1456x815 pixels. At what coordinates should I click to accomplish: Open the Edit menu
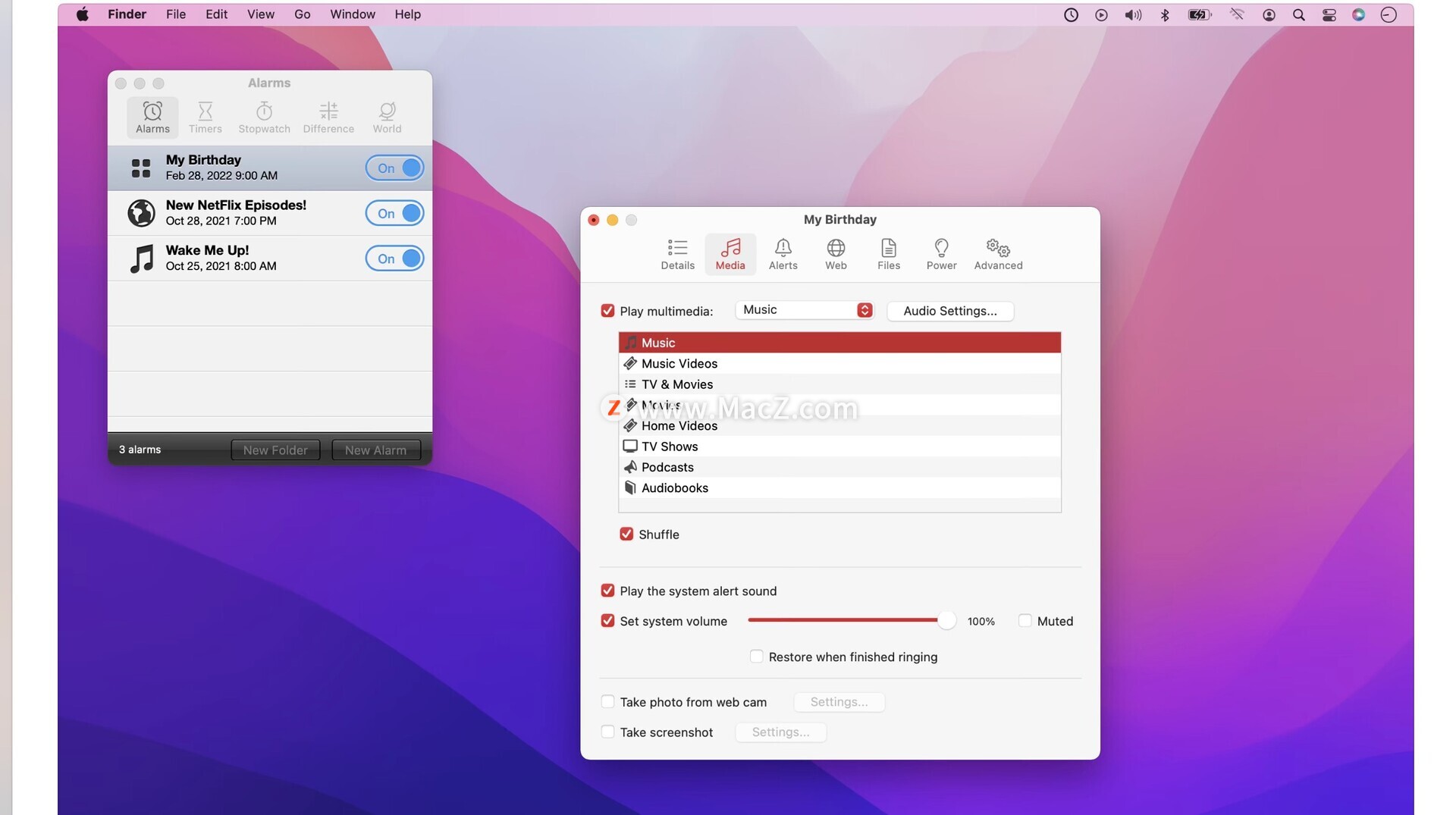[x=216, y=14]
